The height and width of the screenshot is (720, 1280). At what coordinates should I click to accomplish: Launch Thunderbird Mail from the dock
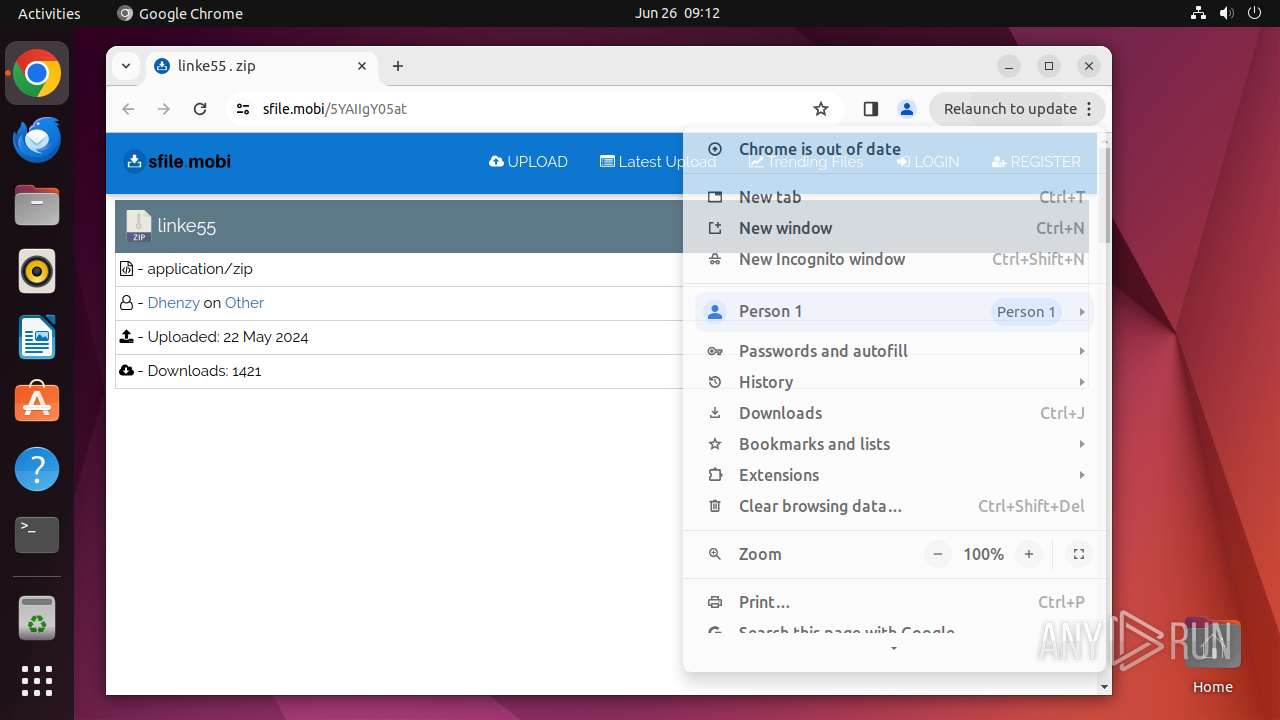pyautogui.click(x=37, y=139)
